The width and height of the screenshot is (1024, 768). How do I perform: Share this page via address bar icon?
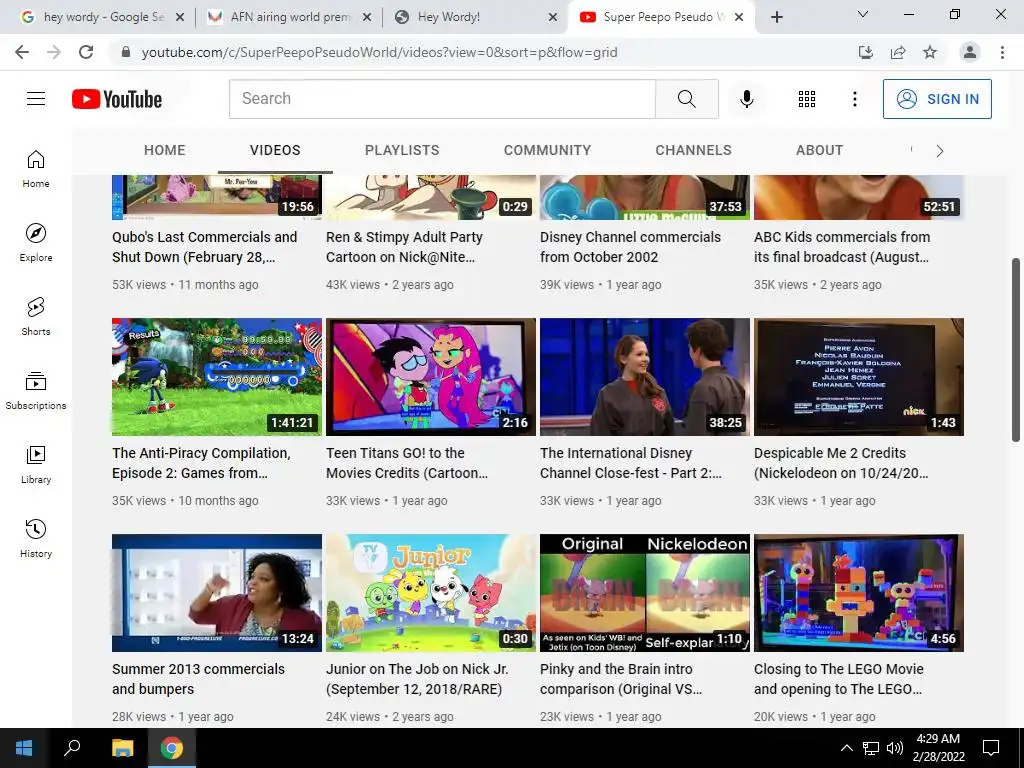[898, 52]
